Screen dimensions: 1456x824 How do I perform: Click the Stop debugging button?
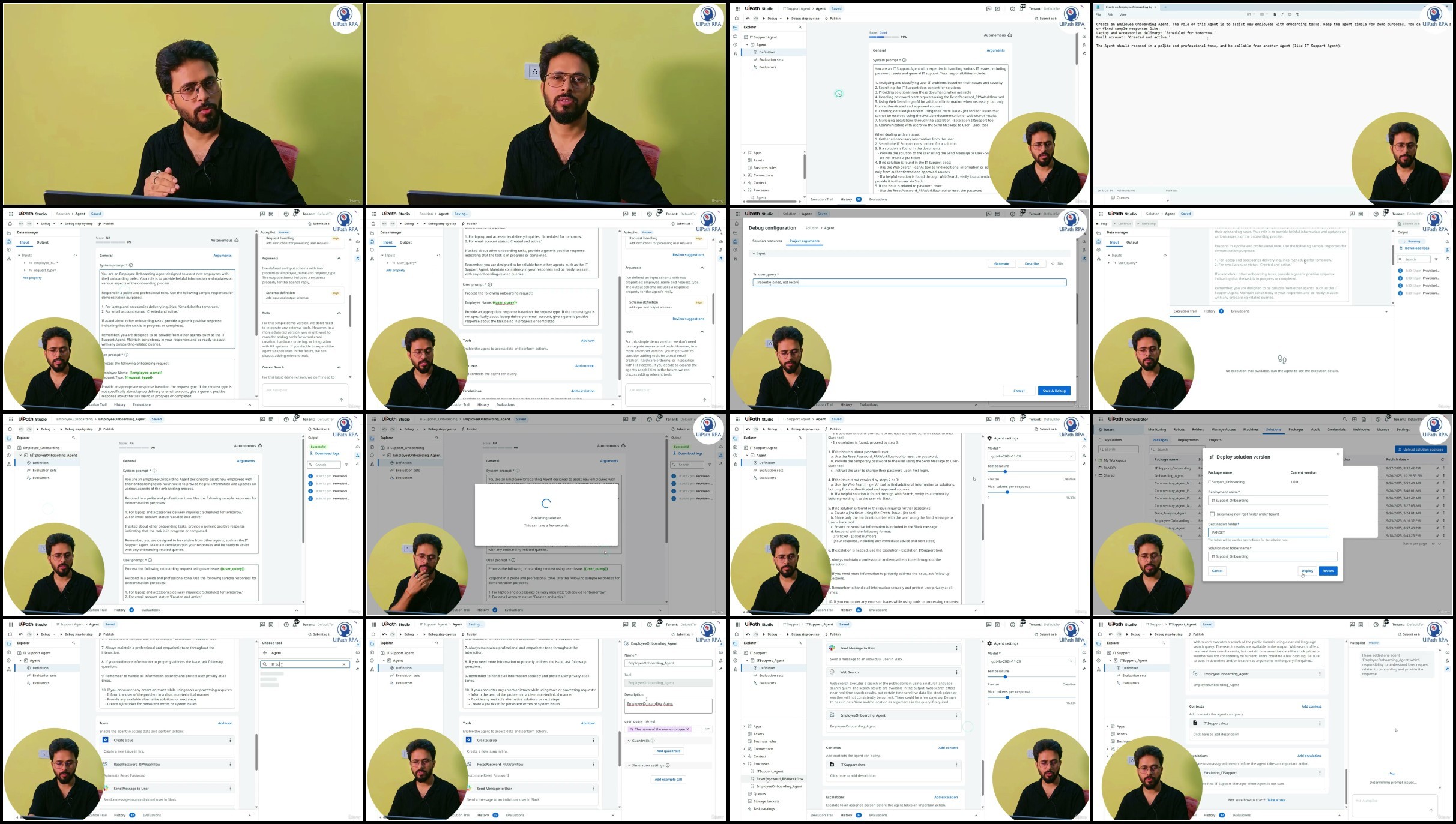[1102, 224]
